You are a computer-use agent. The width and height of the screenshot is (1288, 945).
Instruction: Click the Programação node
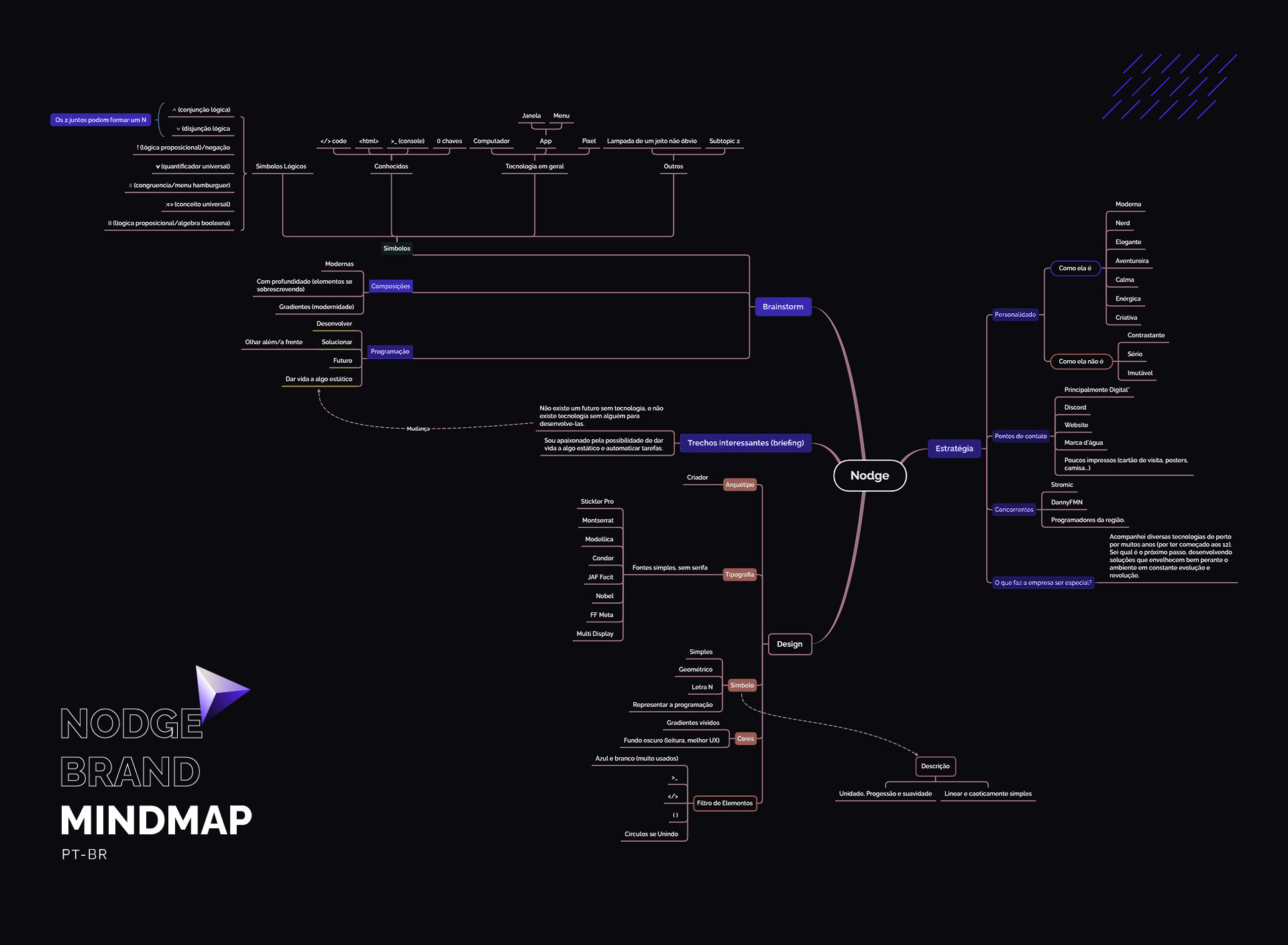[x=390, y=351]
